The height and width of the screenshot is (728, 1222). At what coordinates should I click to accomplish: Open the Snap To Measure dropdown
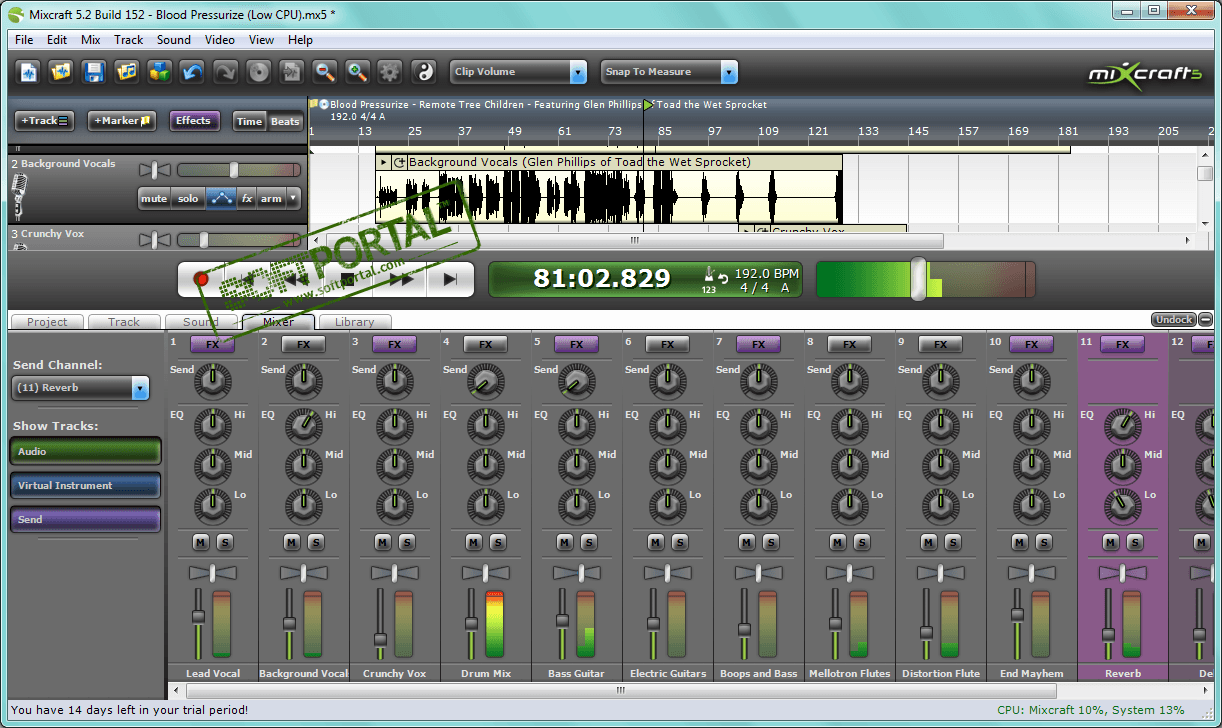coord(729,72)
